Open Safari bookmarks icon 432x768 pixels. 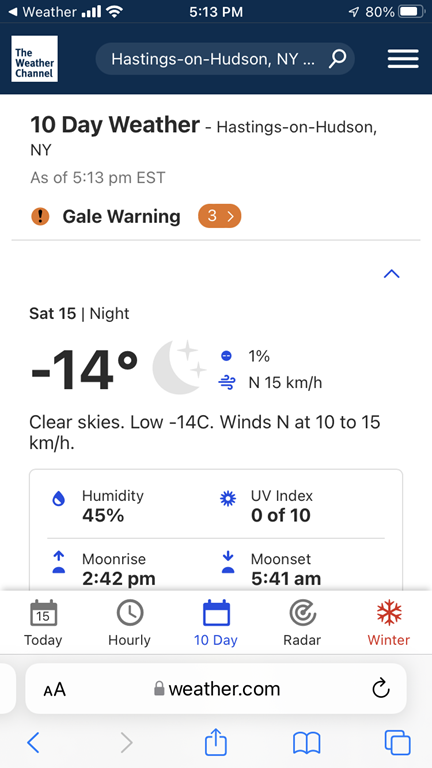[x=306, y=743]
